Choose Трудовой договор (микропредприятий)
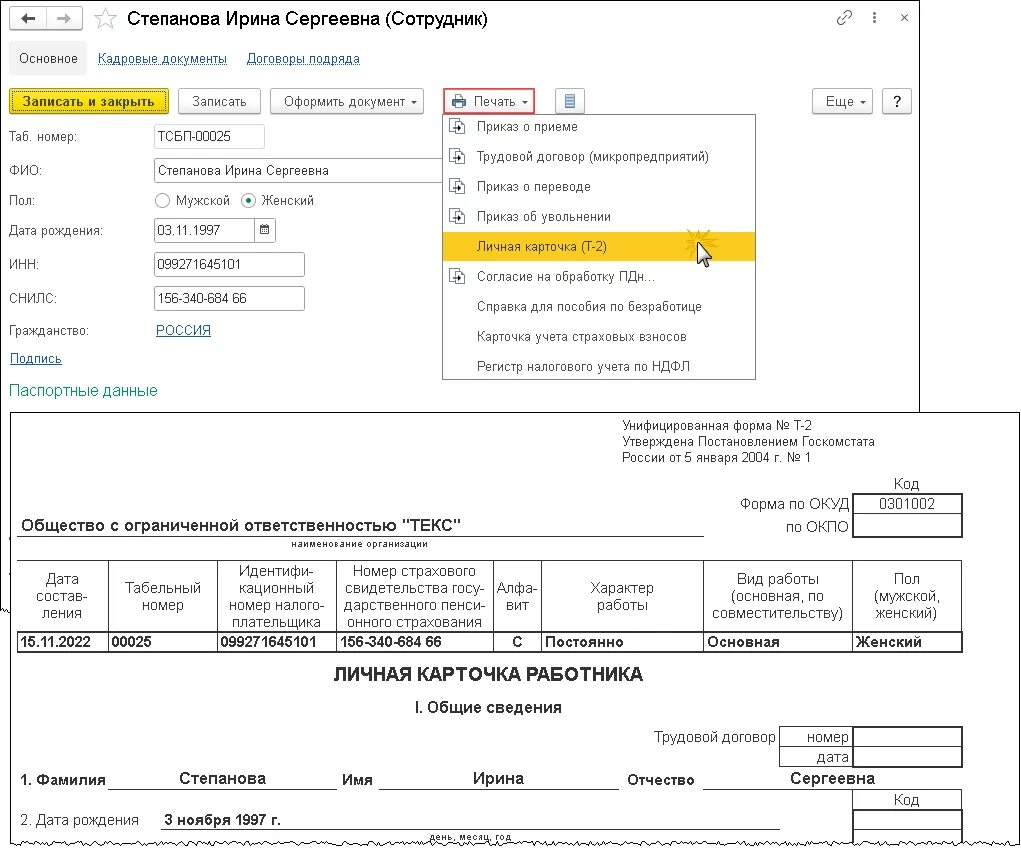This screenshot has height=850, width=1021. point(599,157)
